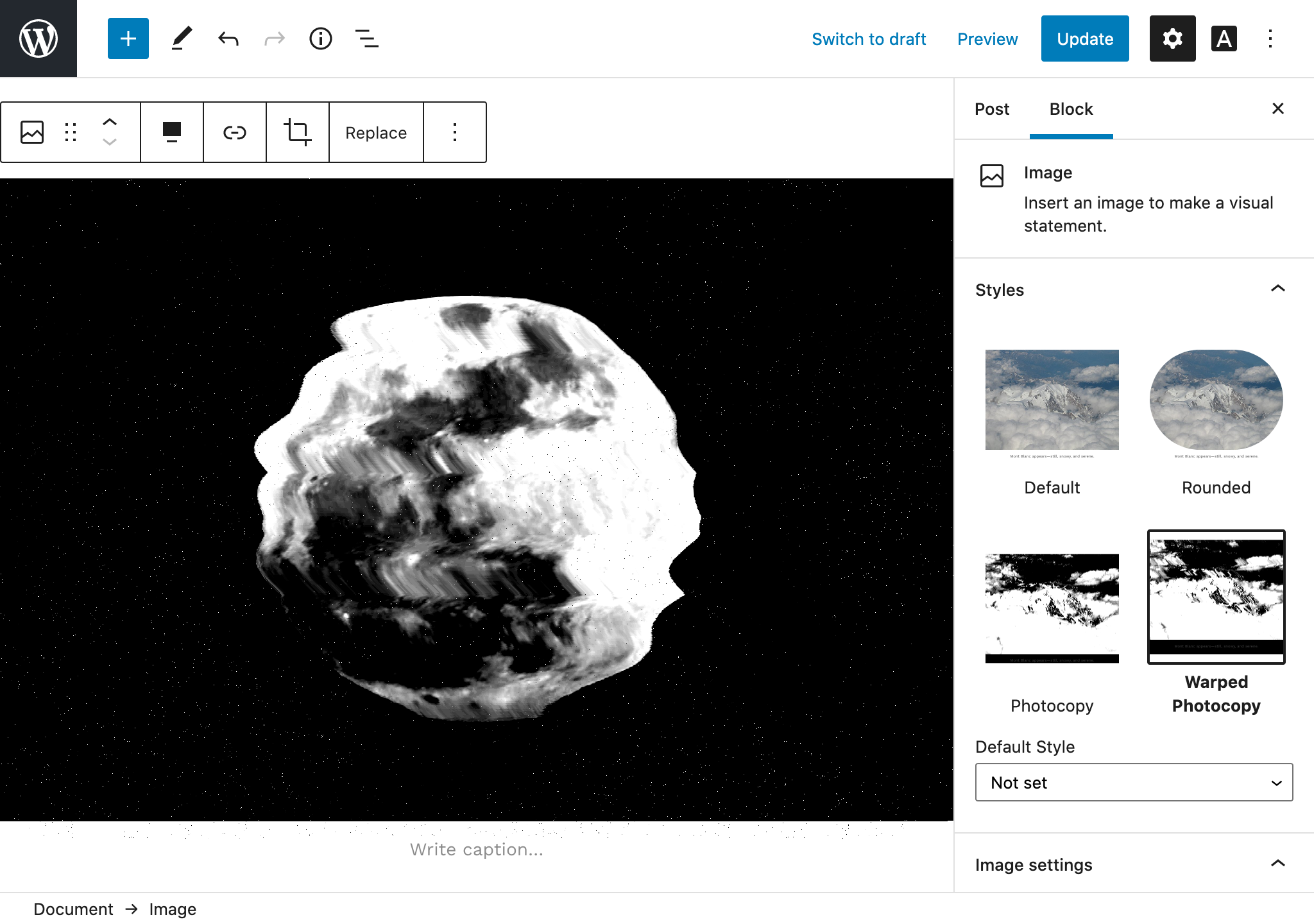This screenshot has width=1314, height=924.
Task: Click the Crop image tool
Action: 297,132
